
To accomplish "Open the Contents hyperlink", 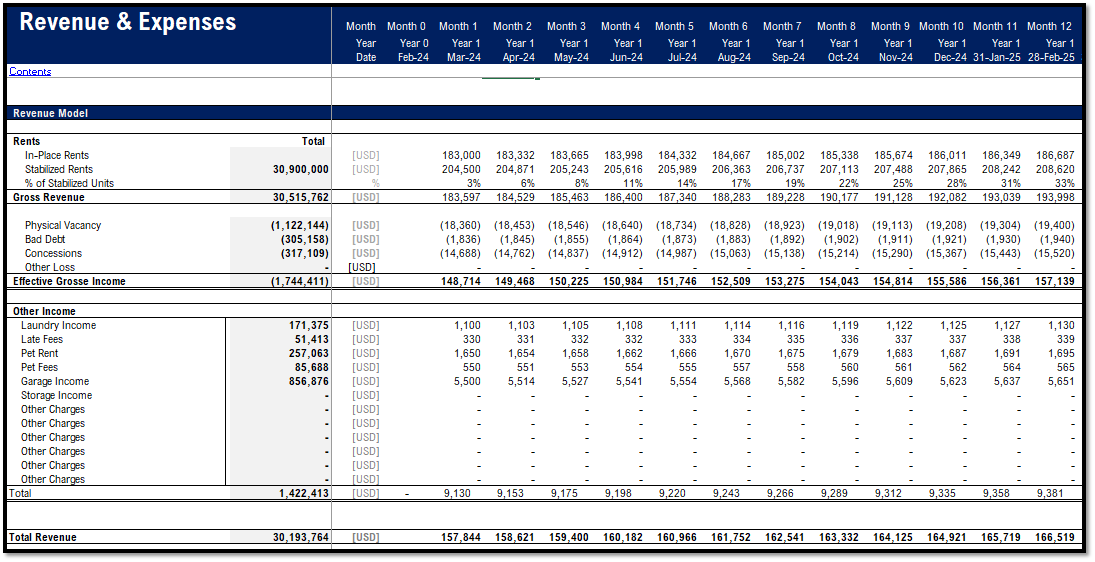I will [30, 72].
